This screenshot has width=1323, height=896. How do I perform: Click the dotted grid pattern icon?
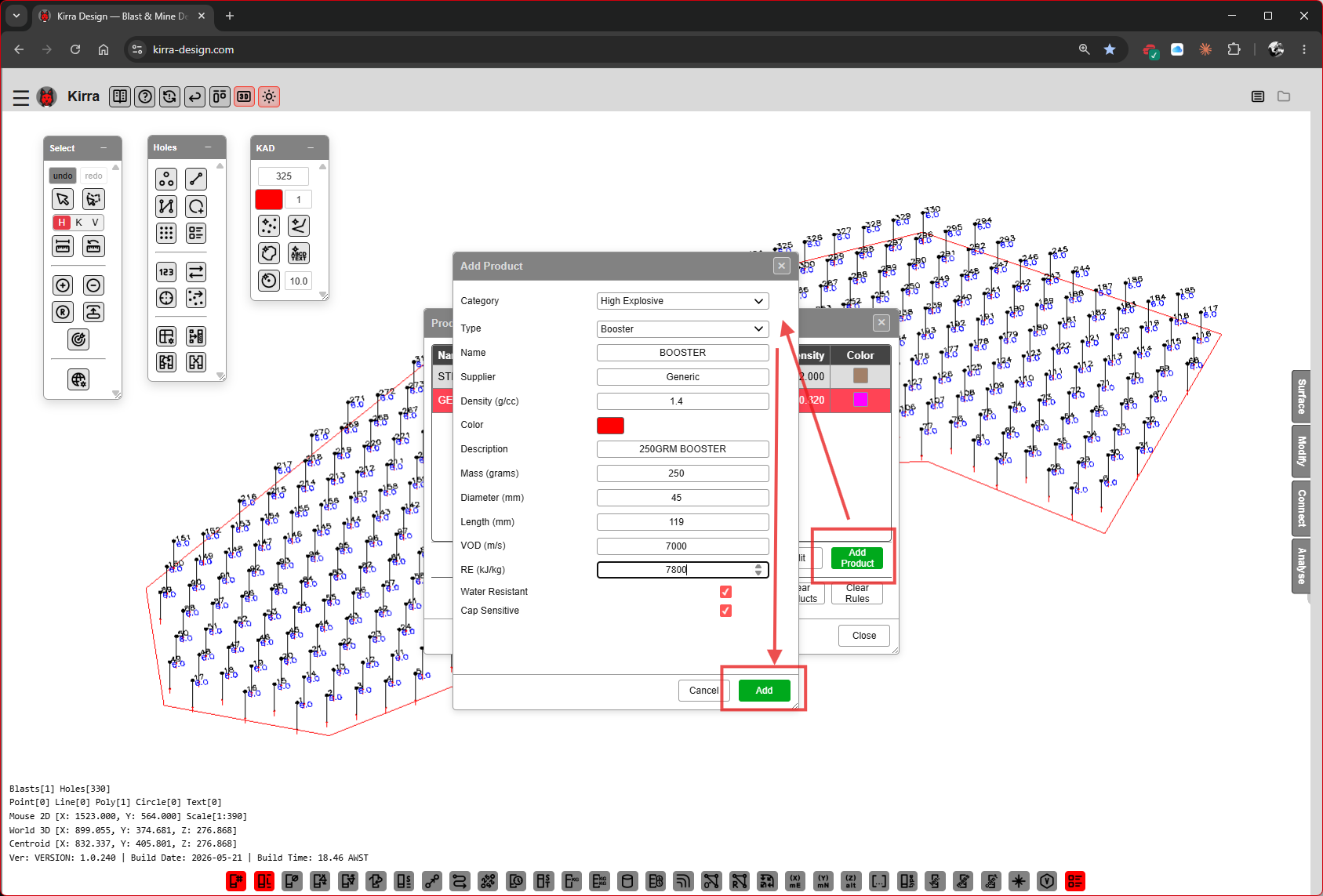coord(166,233)
